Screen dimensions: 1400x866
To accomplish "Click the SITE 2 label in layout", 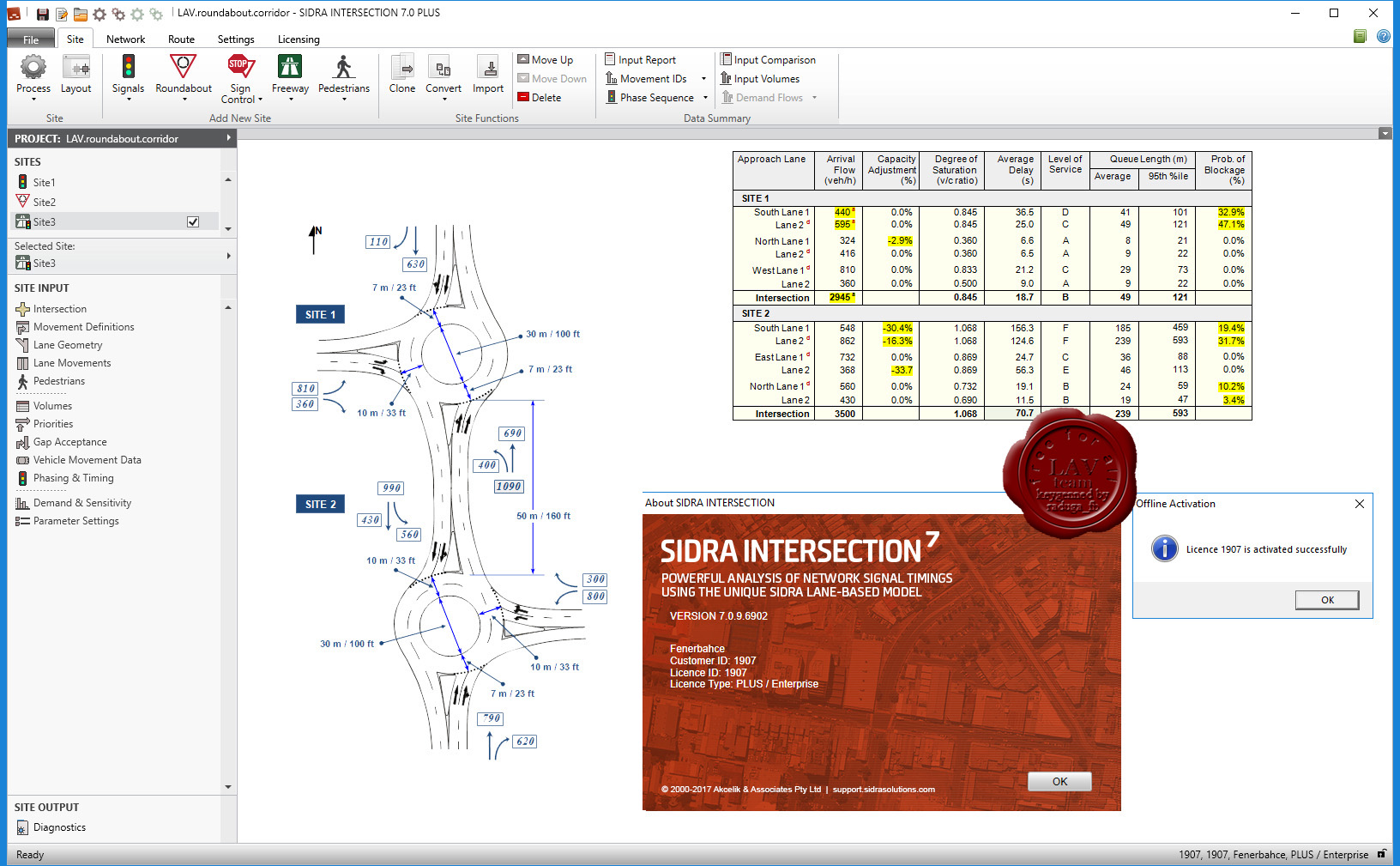I will click(320, 504).
